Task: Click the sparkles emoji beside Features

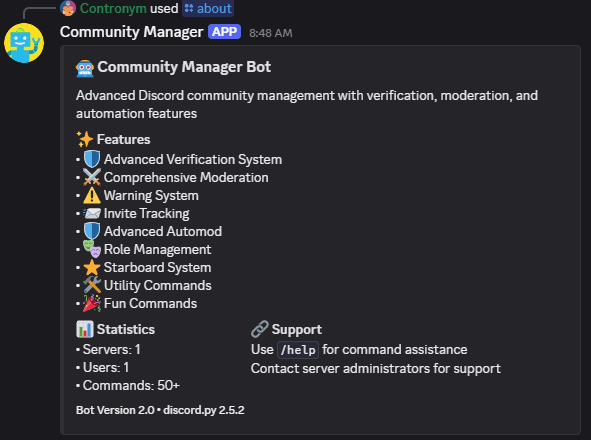Action: tap(85, 139)
